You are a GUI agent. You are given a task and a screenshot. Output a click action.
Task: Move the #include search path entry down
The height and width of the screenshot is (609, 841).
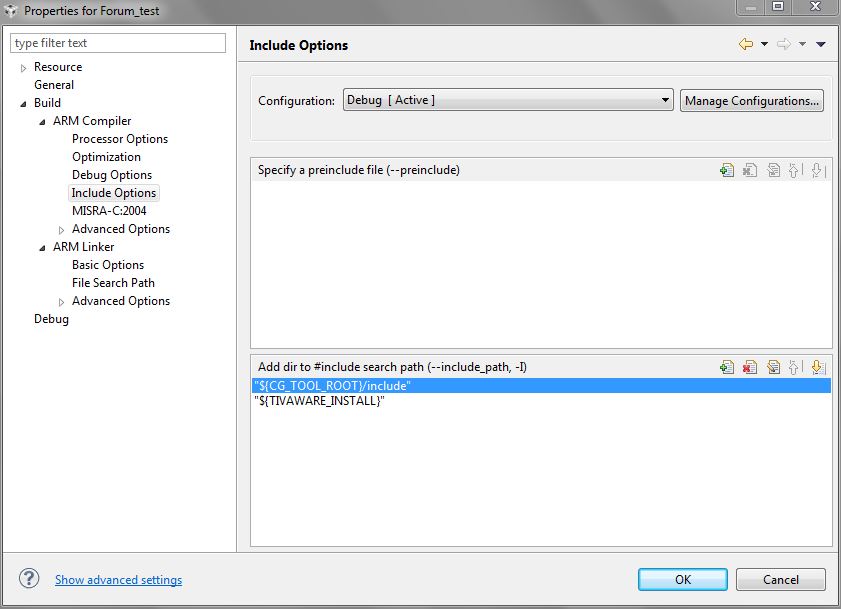point(818,368)
